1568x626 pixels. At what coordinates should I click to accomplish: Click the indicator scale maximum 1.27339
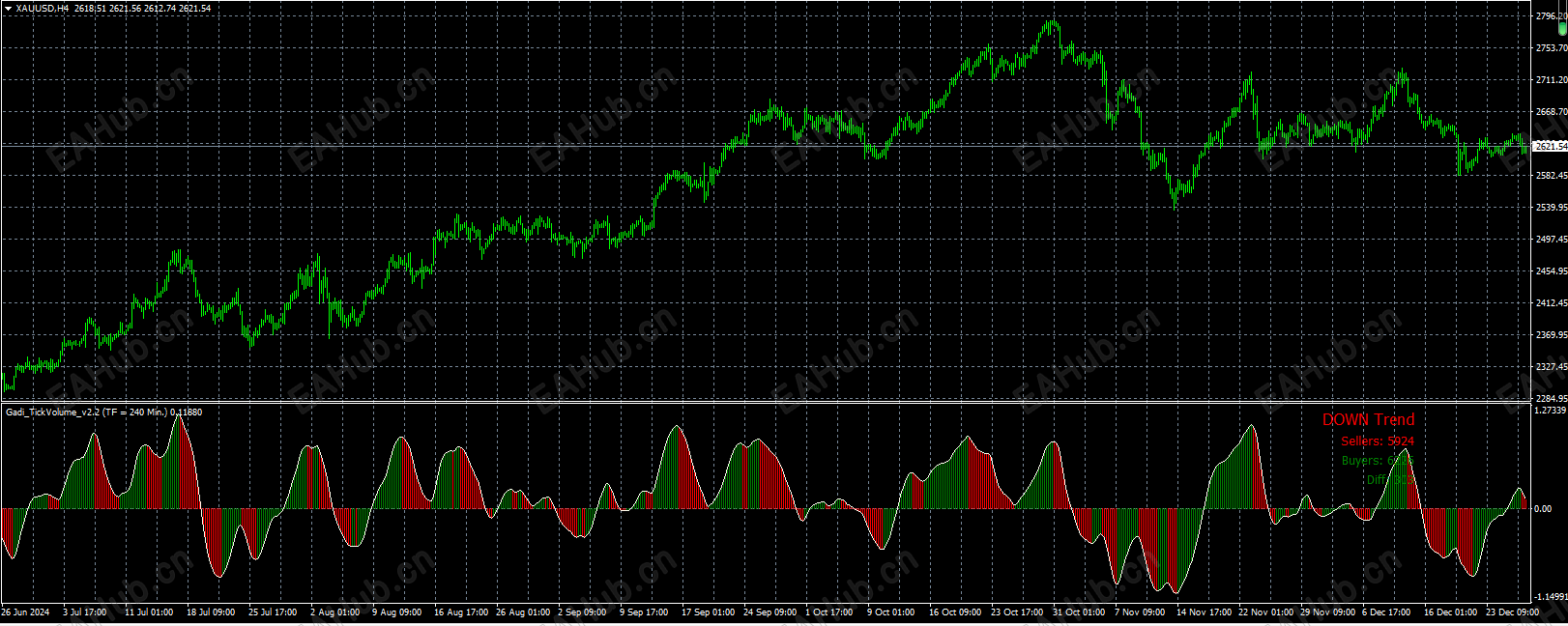(x=1551, y=411)
